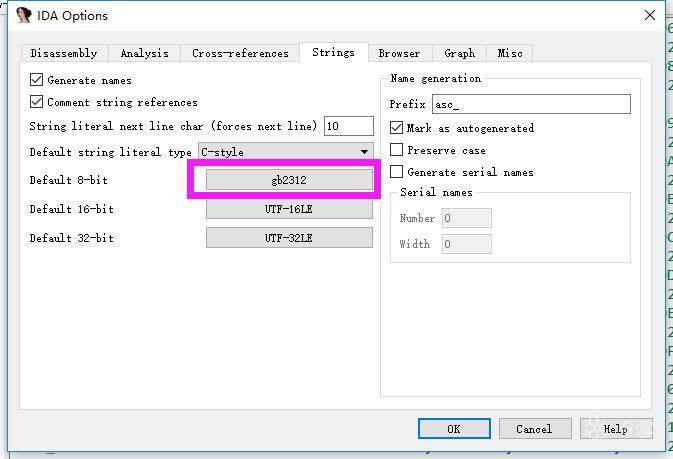This screenshot has height=459, width=673.
Task: Focus the Prefix input field
Action: tap(531, 104)
